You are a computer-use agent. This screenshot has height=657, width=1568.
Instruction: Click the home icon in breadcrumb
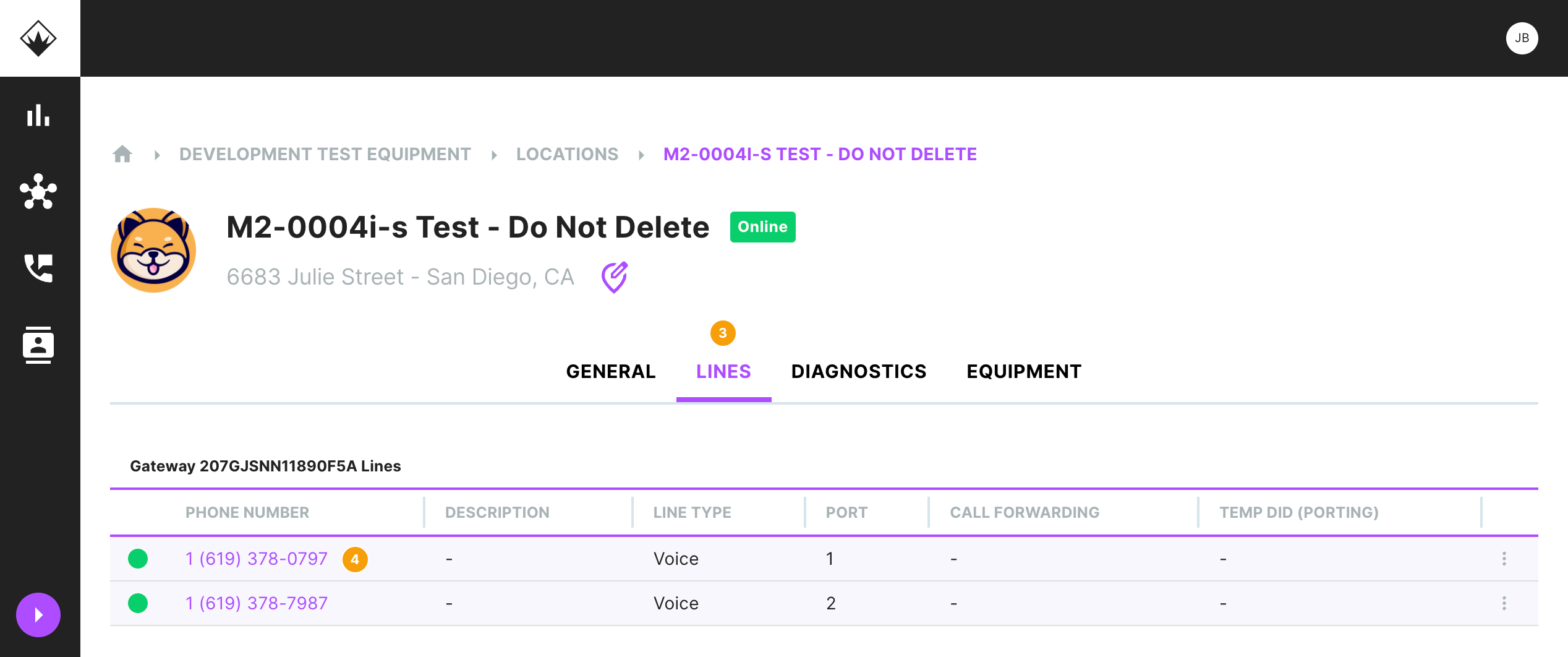click(x=122, y=154)
